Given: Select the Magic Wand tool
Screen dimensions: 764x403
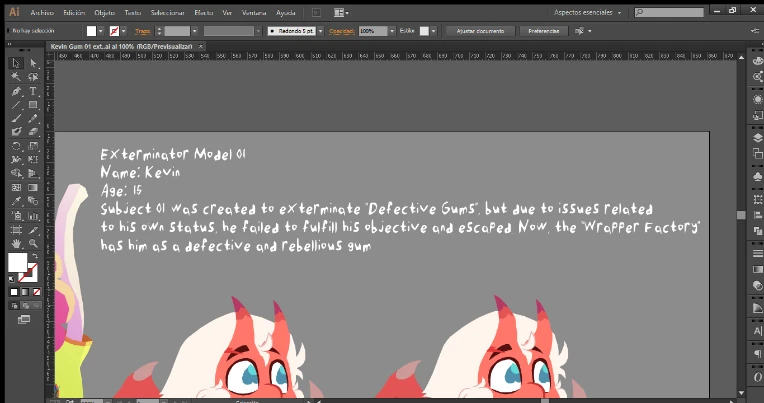Looking at the screenshot, I should [16, 77].
